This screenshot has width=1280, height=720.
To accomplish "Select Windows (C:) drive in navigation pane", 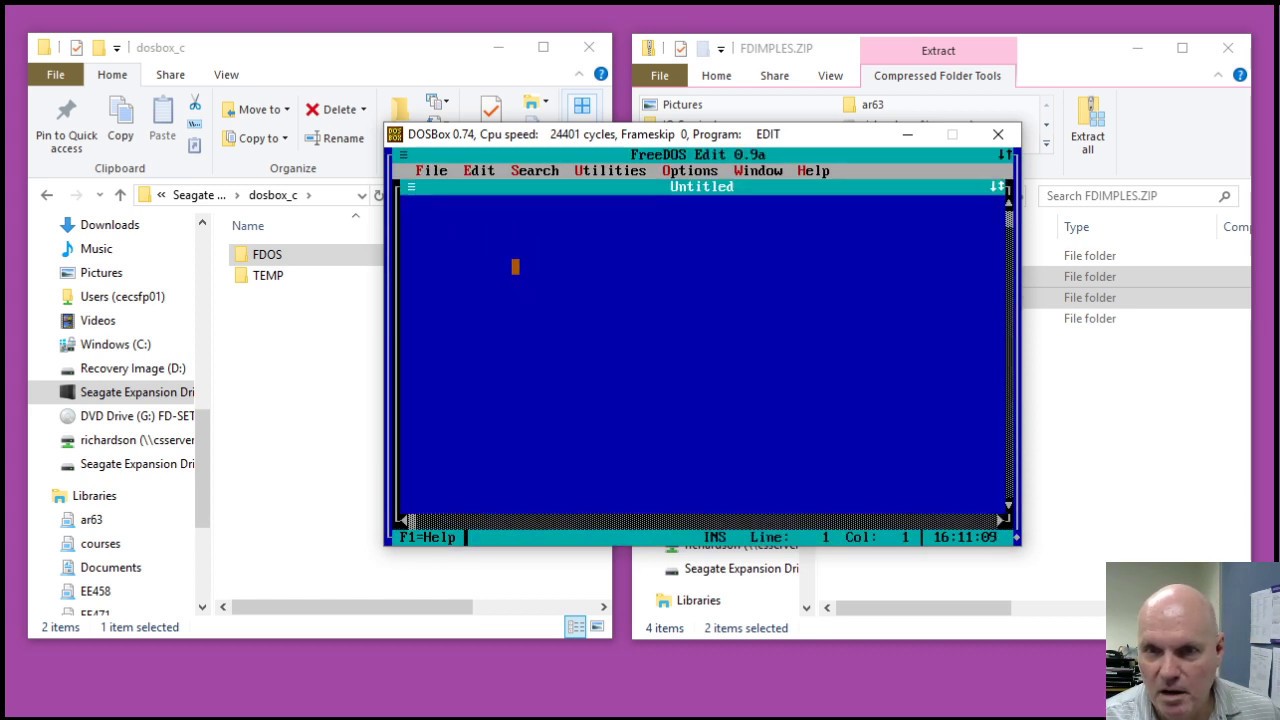I will (x=115, y=345).
